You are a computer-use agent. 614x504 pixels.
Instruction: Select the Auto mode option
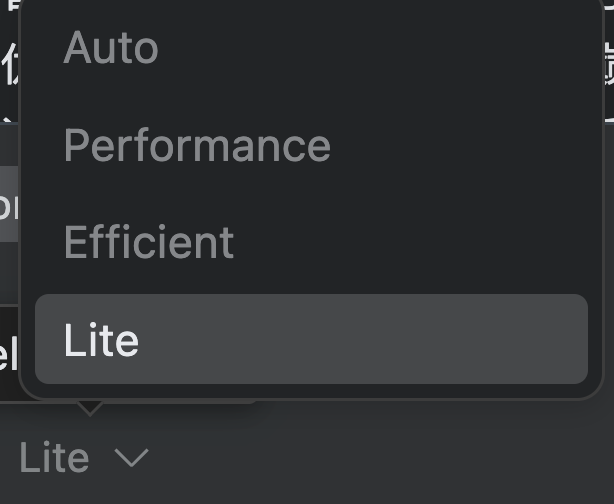click(111, 48)
